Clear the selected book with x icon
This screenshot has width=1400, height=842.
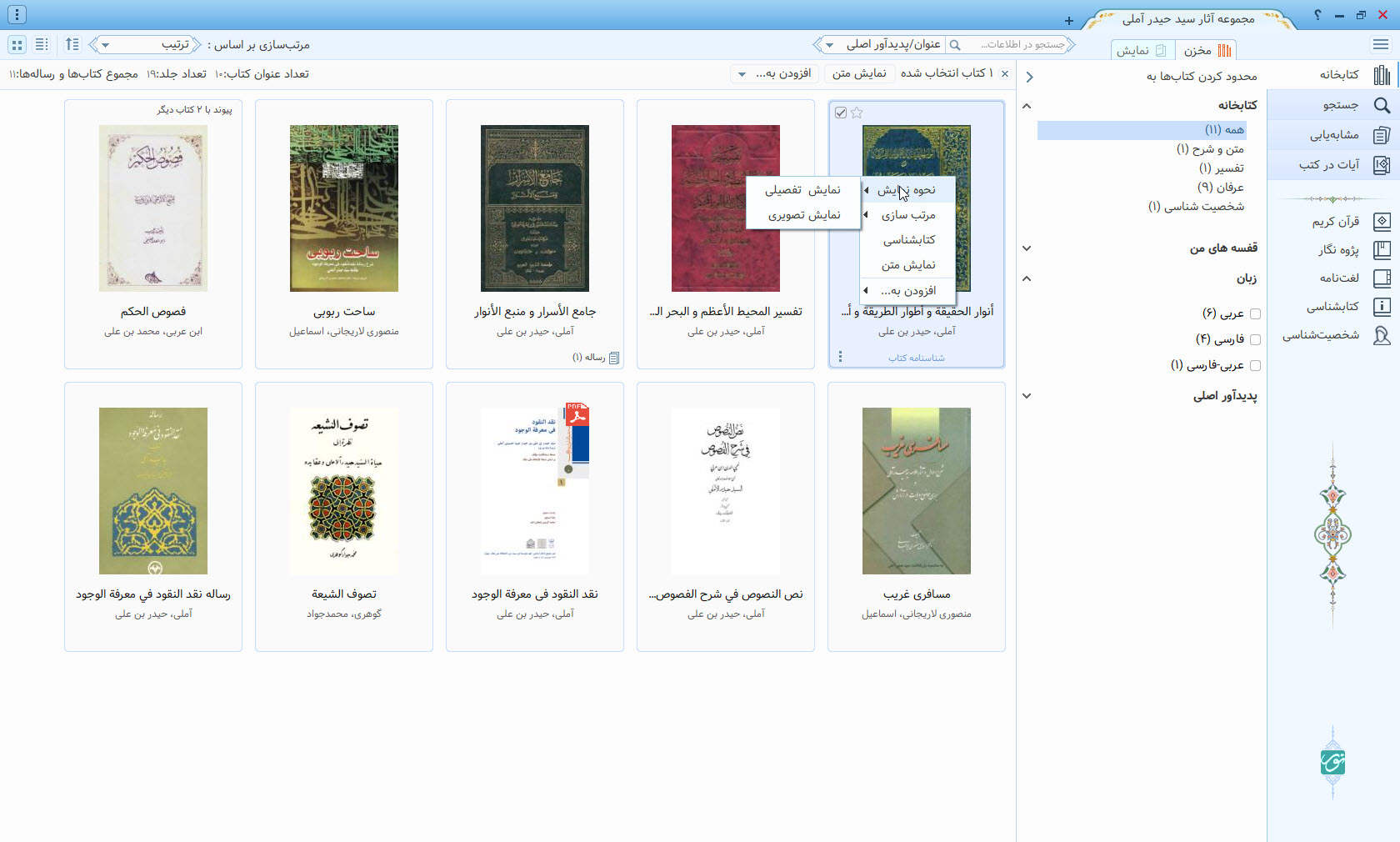tap(1005, 73)
